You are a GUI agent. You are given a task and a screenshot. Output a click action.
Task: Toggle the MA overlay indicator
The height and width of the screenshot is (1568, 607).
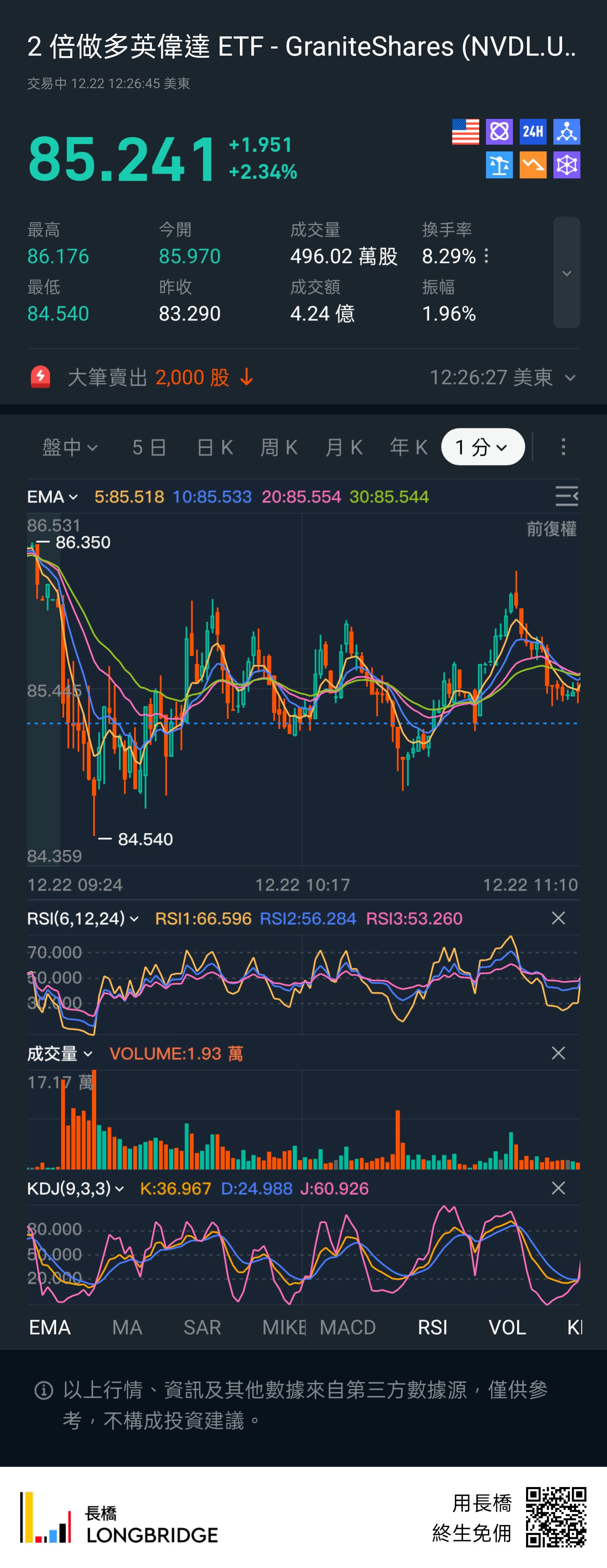pos(127,1327)
